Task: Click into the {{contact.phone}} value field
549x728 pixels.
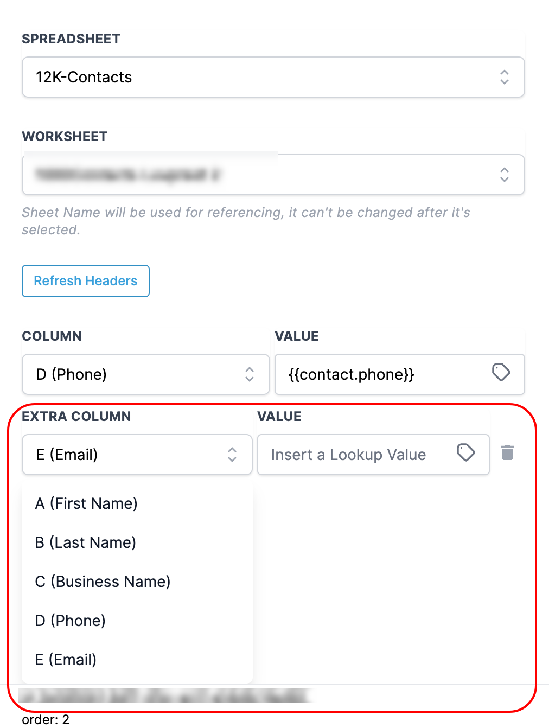Action: pos(399,374)
